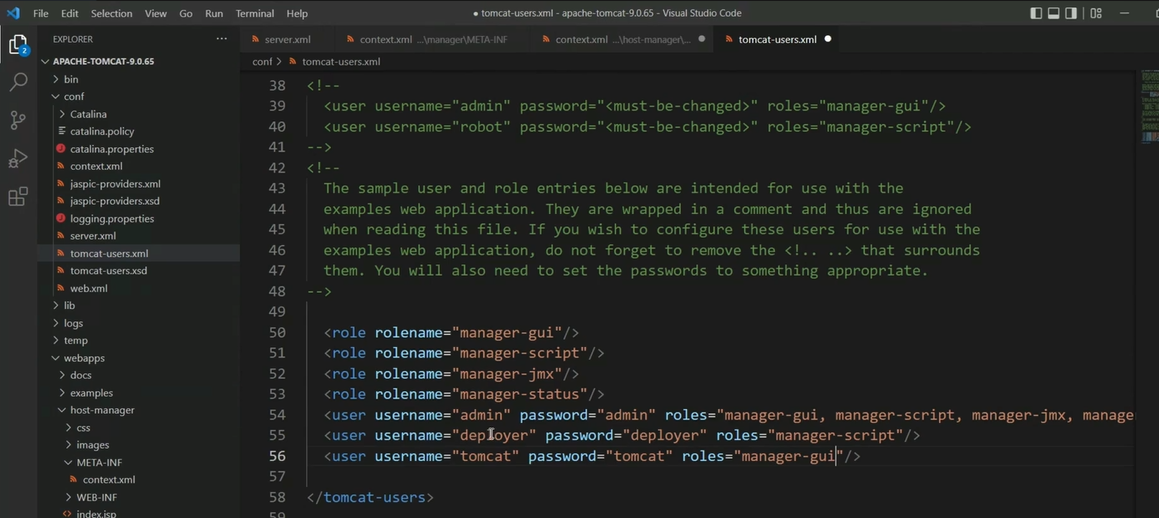The height and width of the screenshot is (518, 1159).
Task: Click the tomcat-users.xml breadcrumb segment
Action: (x=341, y=61)
